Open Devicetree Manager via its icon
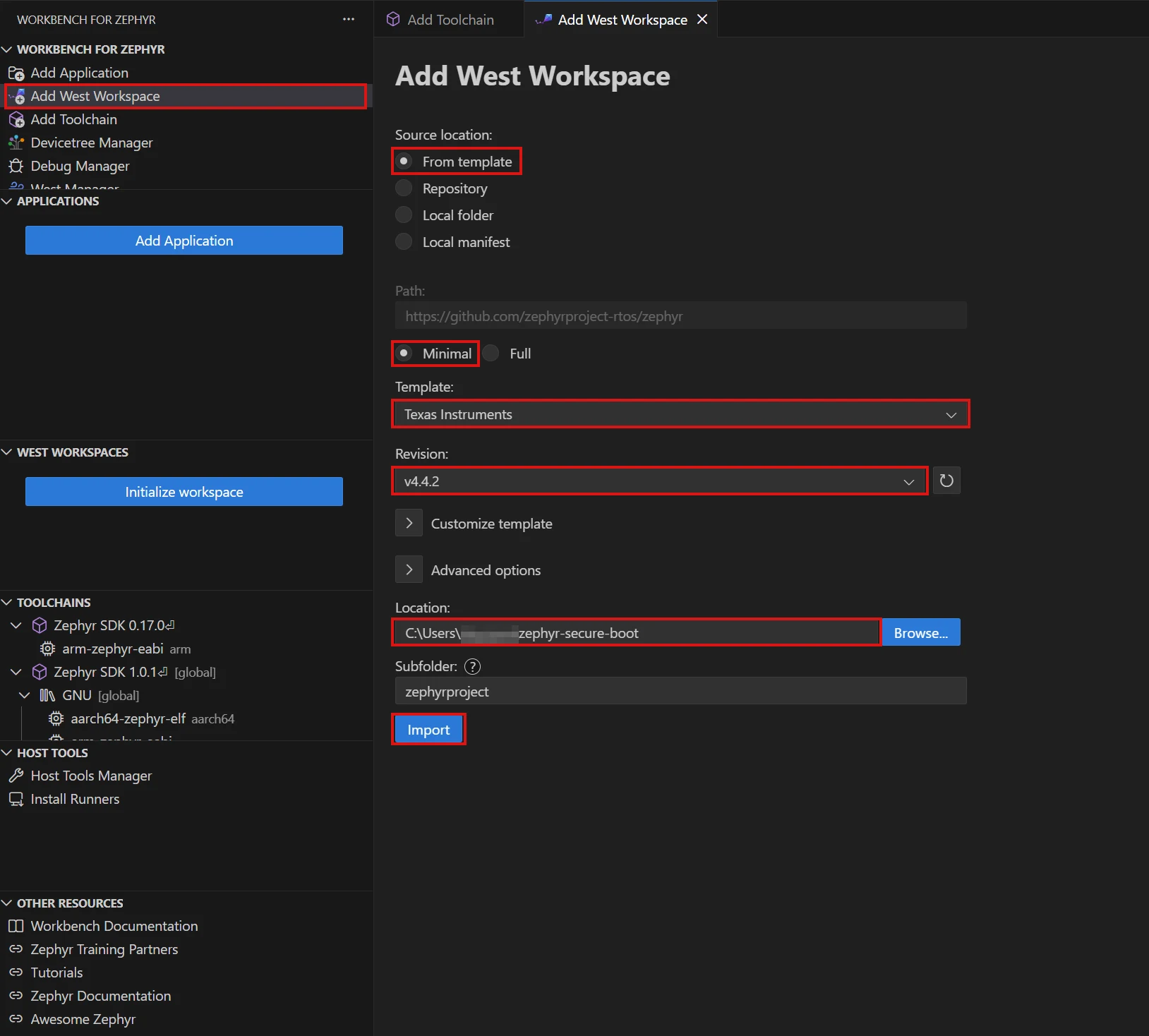The height and width of the screenshot is (1036, 1149). click(x=16, y=143)
